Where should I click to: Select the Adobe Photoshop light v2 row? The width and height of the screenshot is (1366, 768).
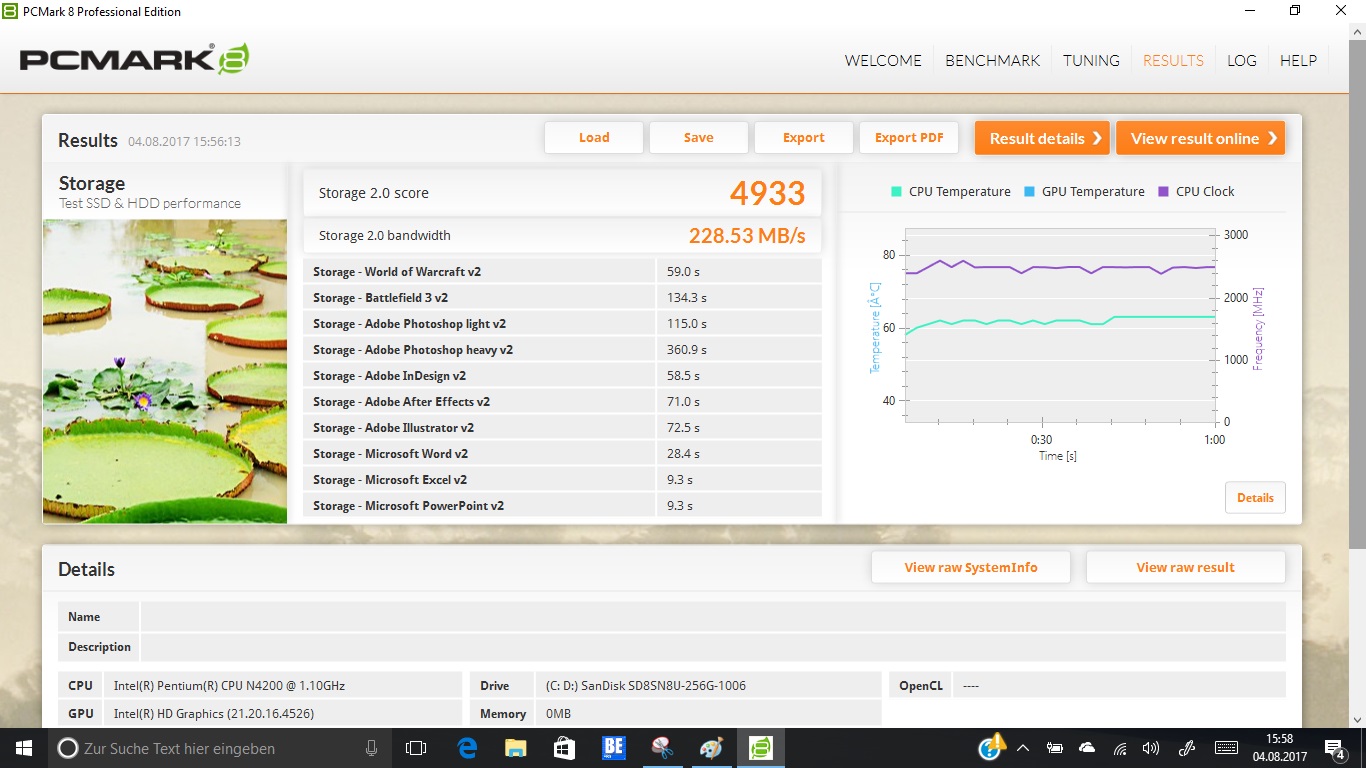click(562, 323)
